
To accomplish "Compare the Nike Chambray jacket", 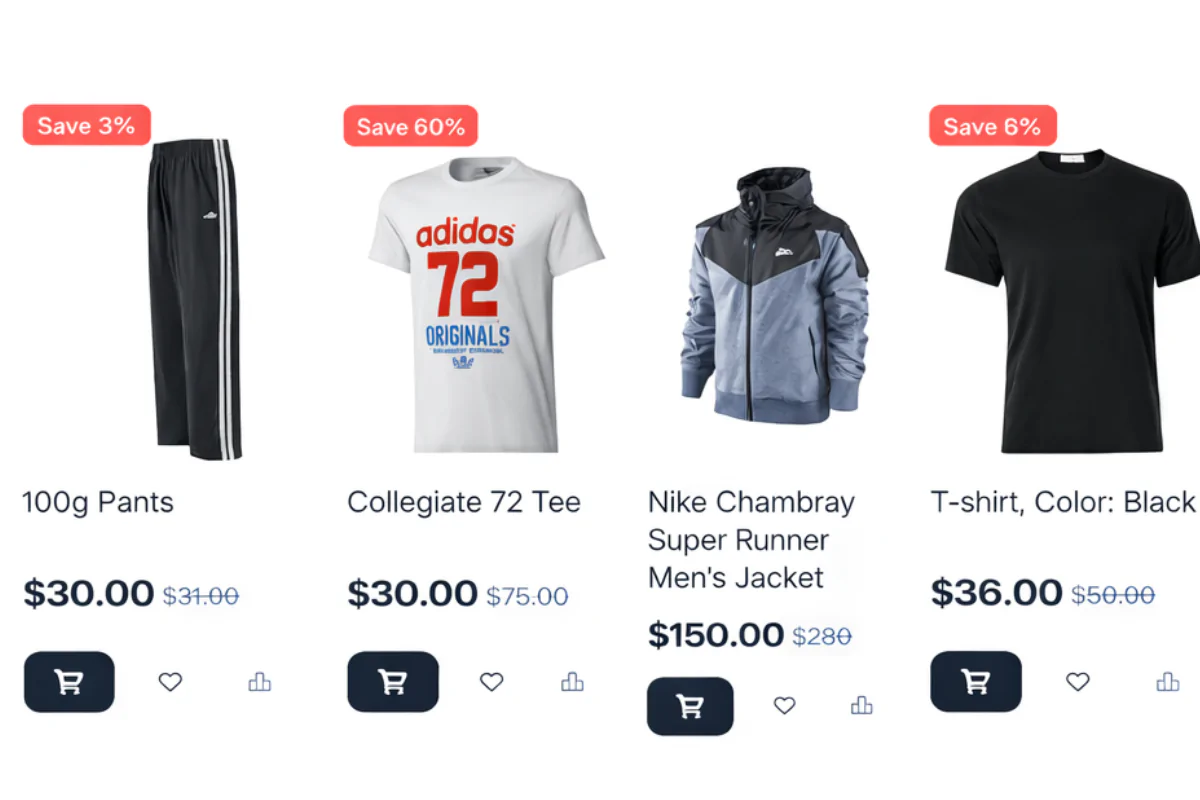I will pos(862,706).
